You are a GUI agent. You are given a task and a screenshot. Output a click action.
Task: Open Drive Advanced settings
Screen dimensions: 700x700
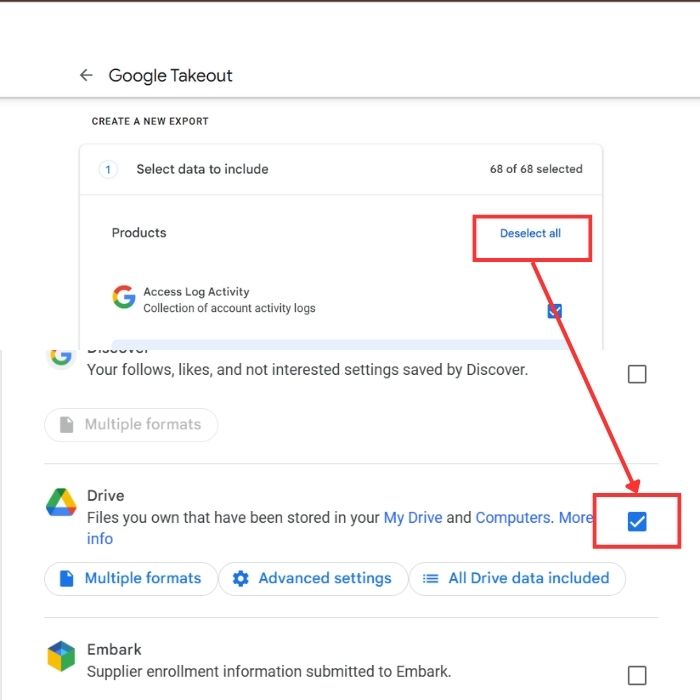coord(313,579)
